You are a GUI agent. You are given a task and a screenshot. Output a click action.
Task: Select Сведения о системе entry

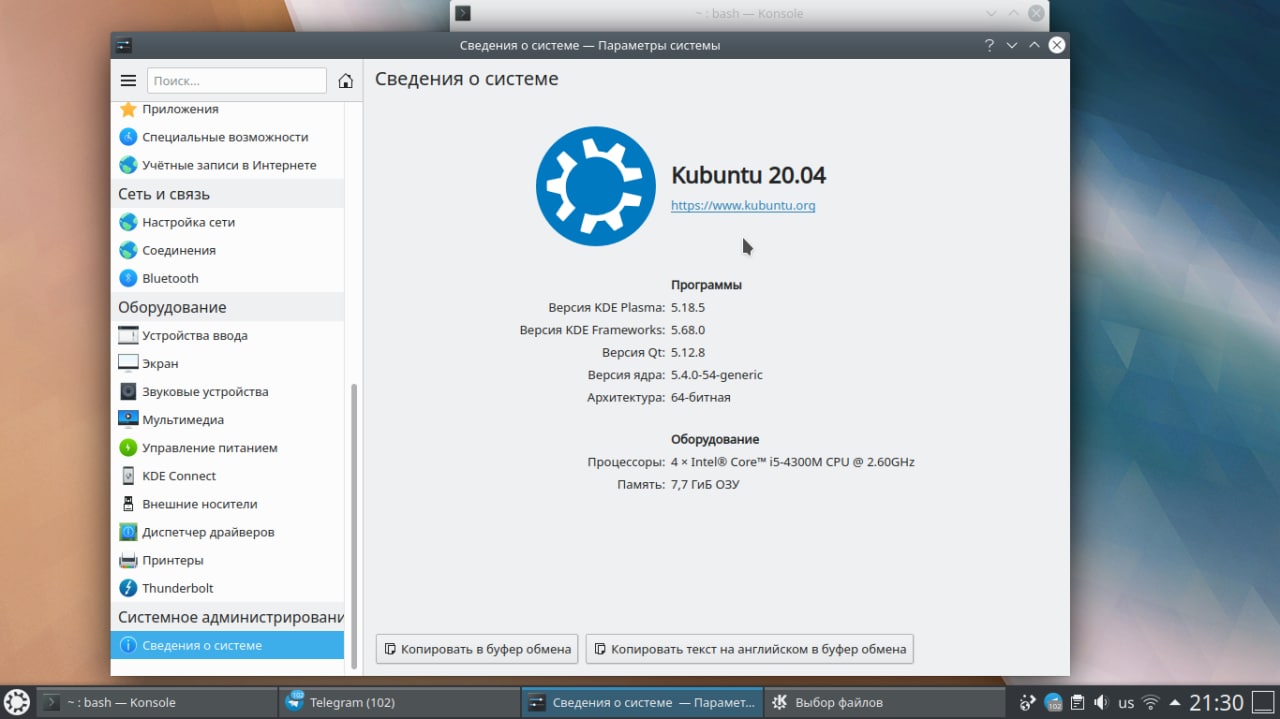coord(227,645)
